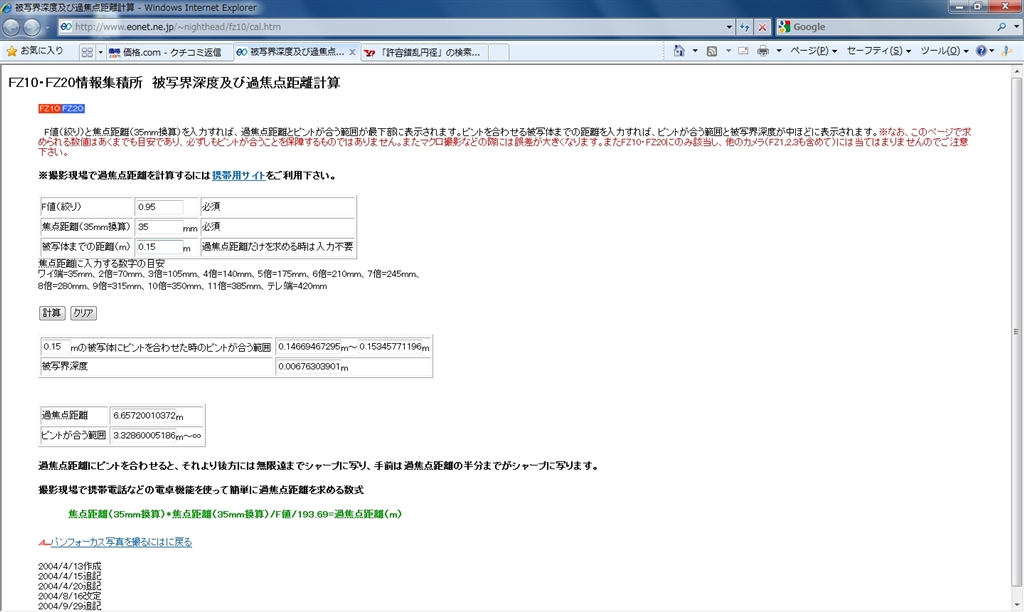Viewport: 1024px width, 612px height.
Task: Run search with the magnifier icon
Action: [x=1001, y=27]
